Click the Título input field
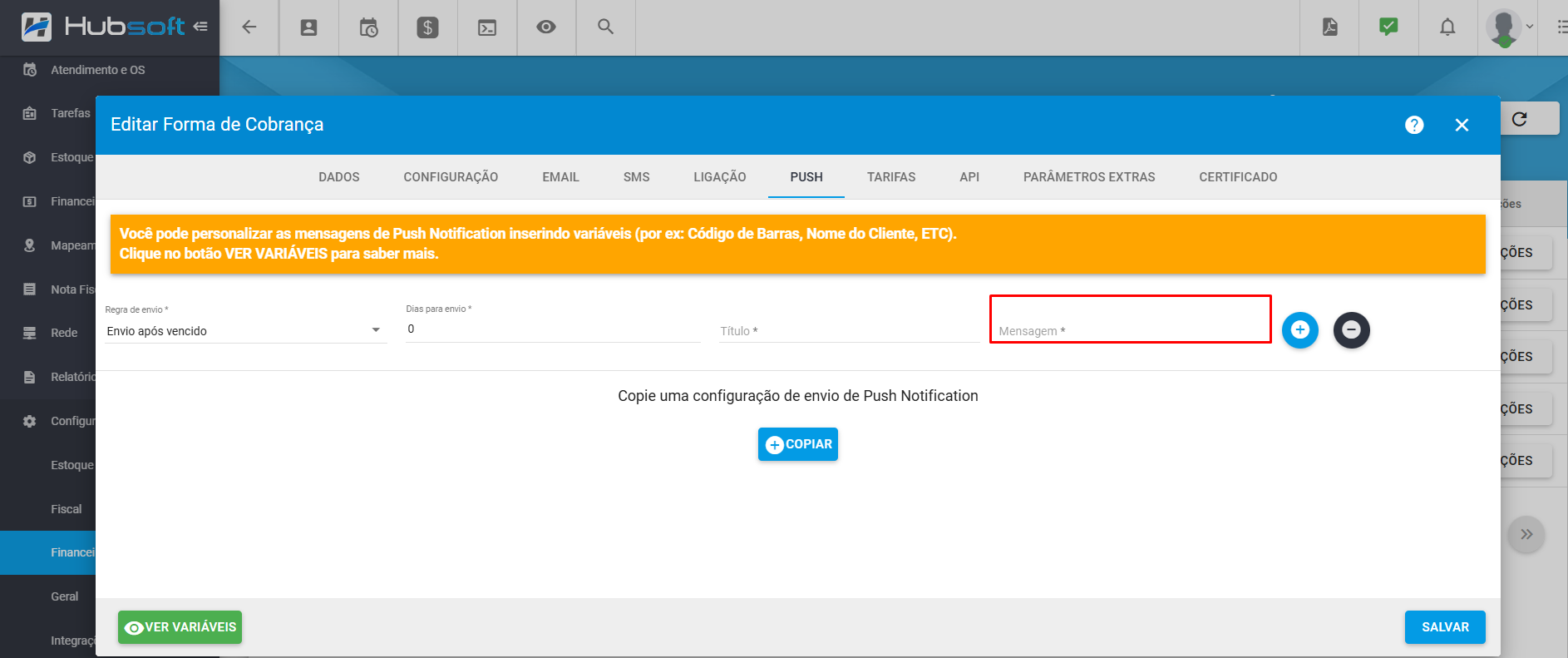The width and height of the screenshot is (1568, 658). 849,331
